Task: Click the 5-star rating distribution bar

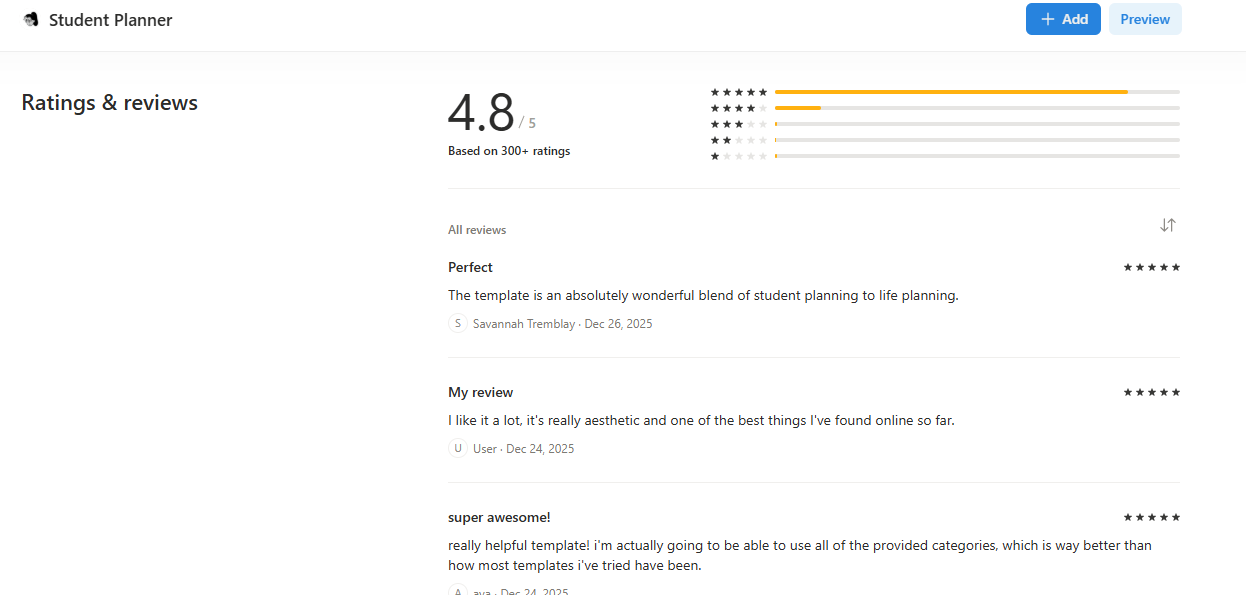Action: pos(977,92)
